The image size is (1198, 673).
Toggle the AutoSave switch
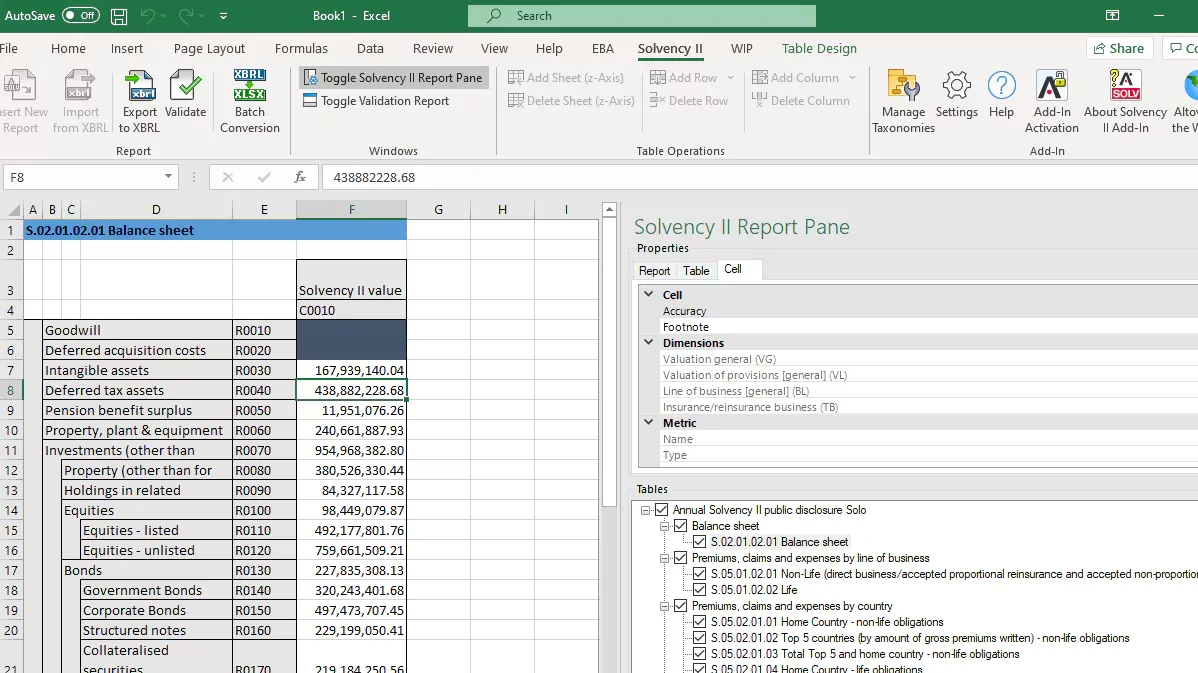[x=80, y=15]
